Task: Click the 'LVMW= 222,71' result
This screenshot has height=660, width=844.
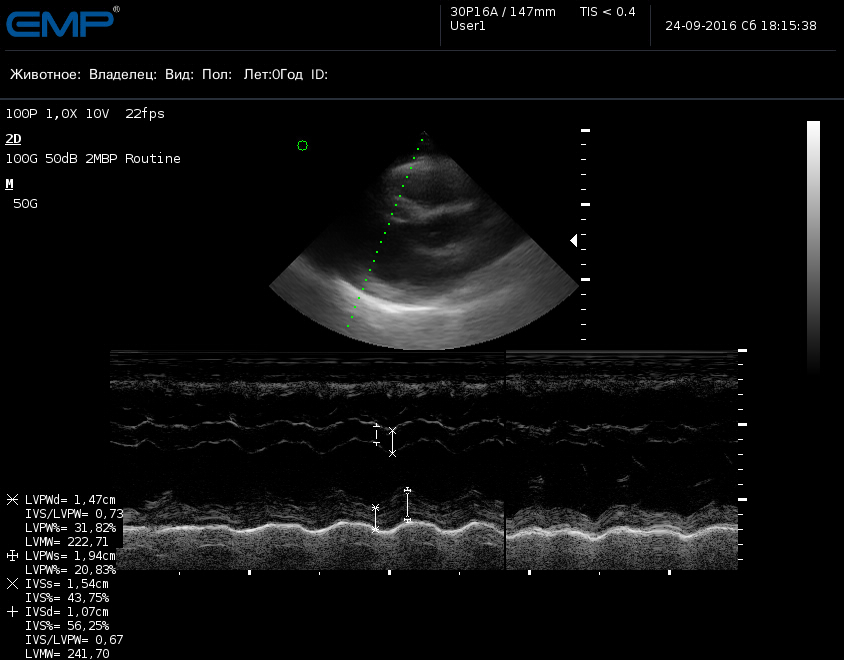Action: 67,542
